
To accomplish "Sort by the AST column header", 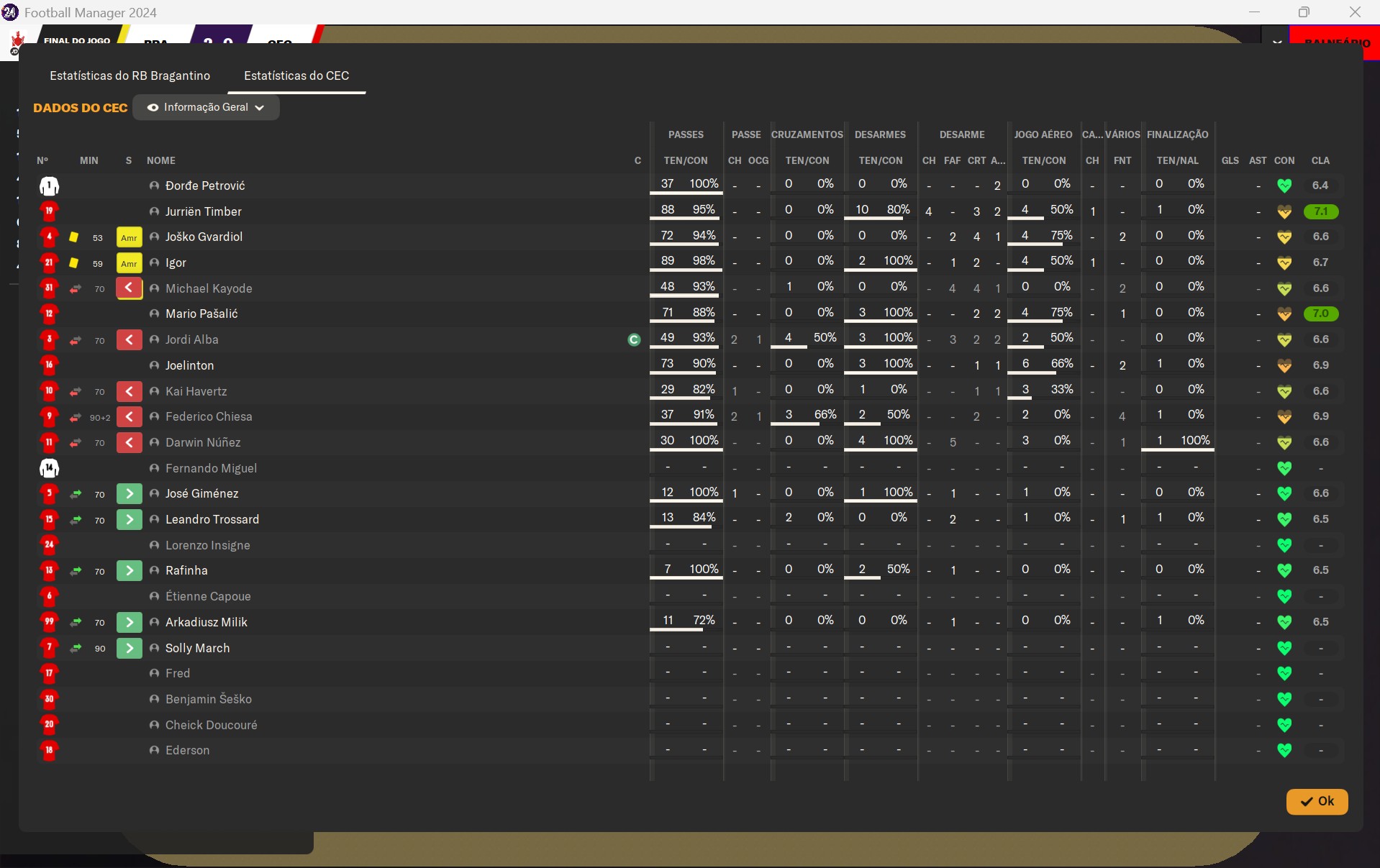I will 1258,160.
